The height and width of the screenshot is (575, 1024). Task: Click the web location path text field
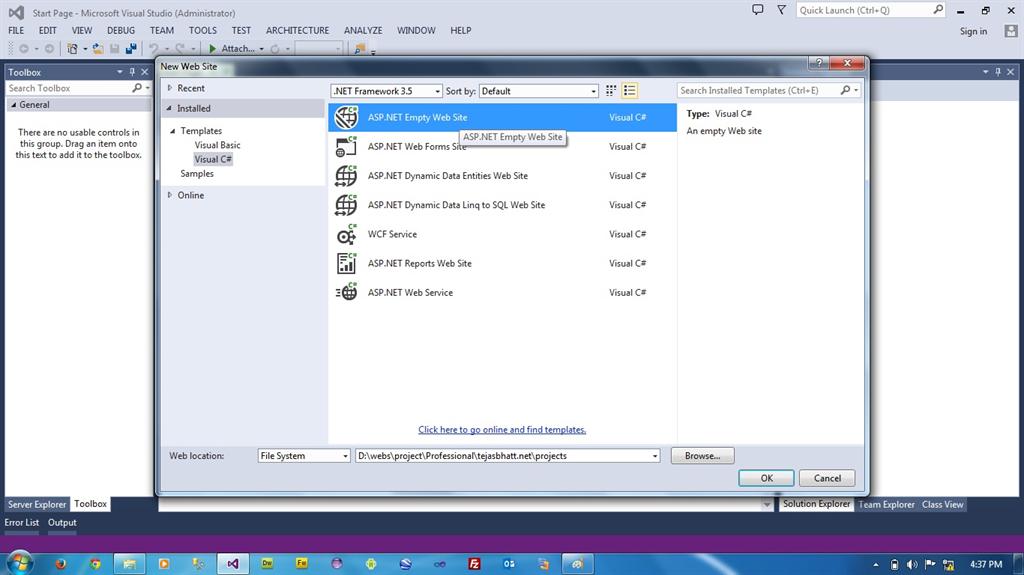[x=502, y=456]
